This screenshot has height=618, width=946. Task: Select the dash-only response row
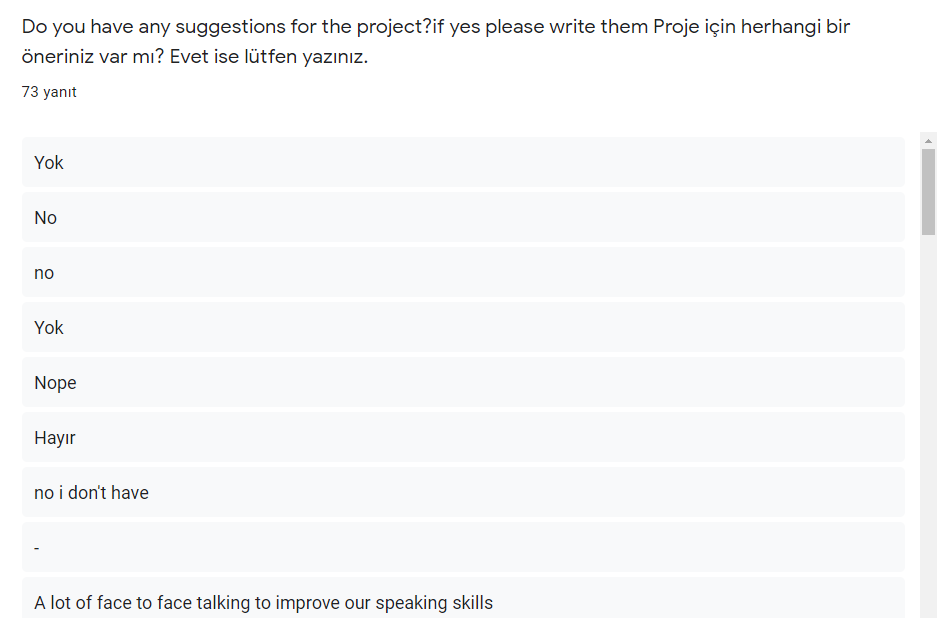coord(38,547)
